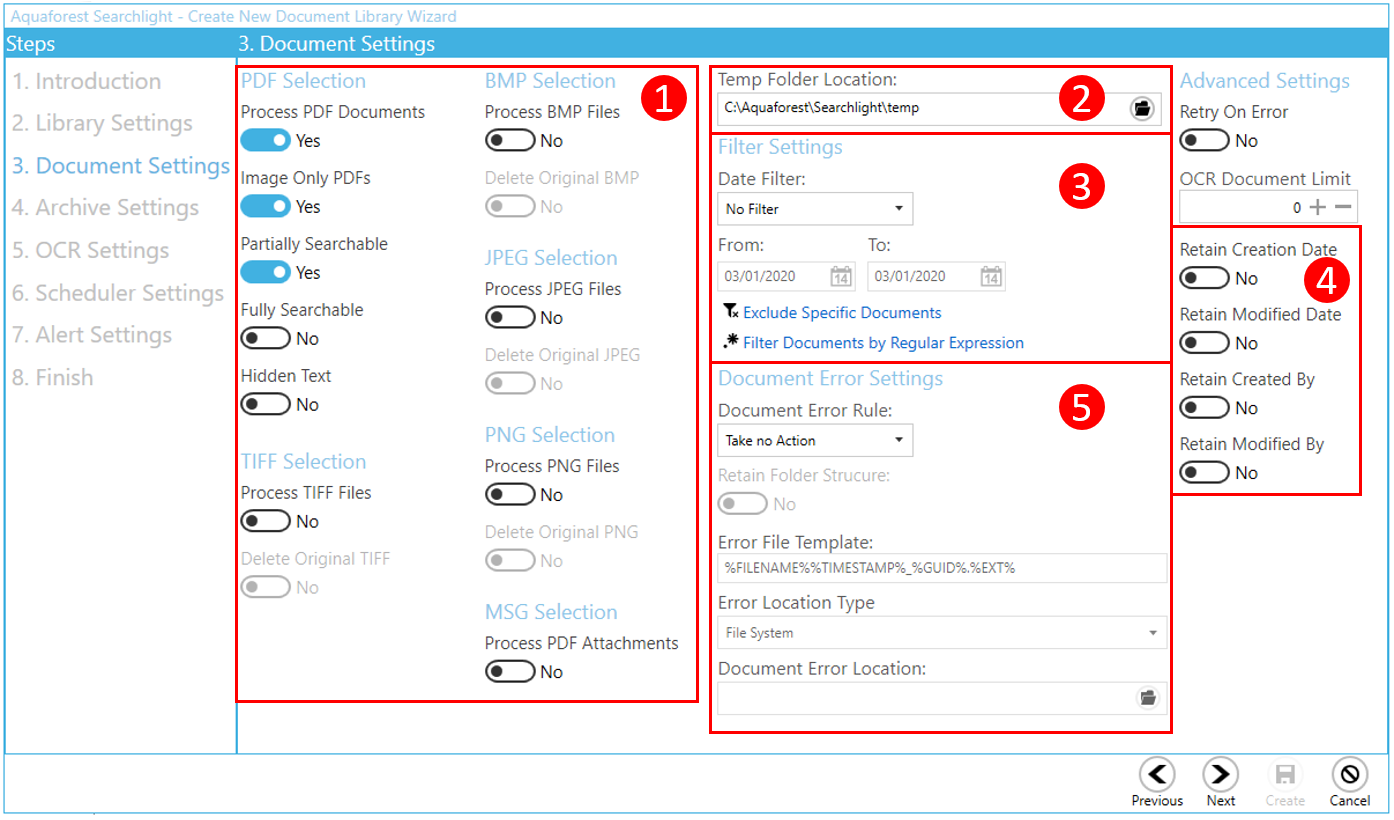Increase OCR Document Limit with plus
The width and height of the screenshot is (1394, 820).
click(x=1318, y=207)
